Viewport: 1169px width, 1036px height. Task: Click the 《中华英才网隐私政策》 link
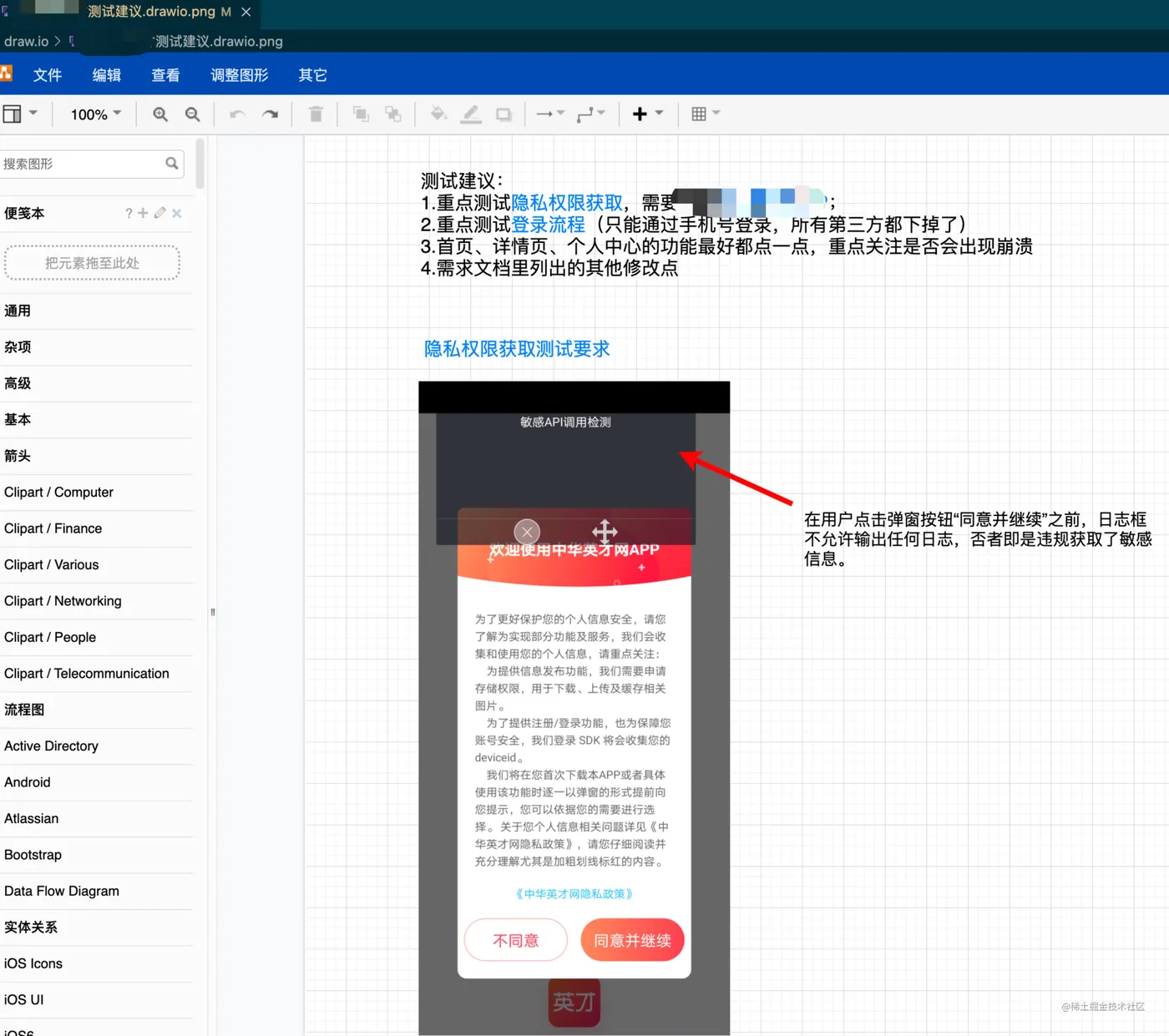point(574,894)
